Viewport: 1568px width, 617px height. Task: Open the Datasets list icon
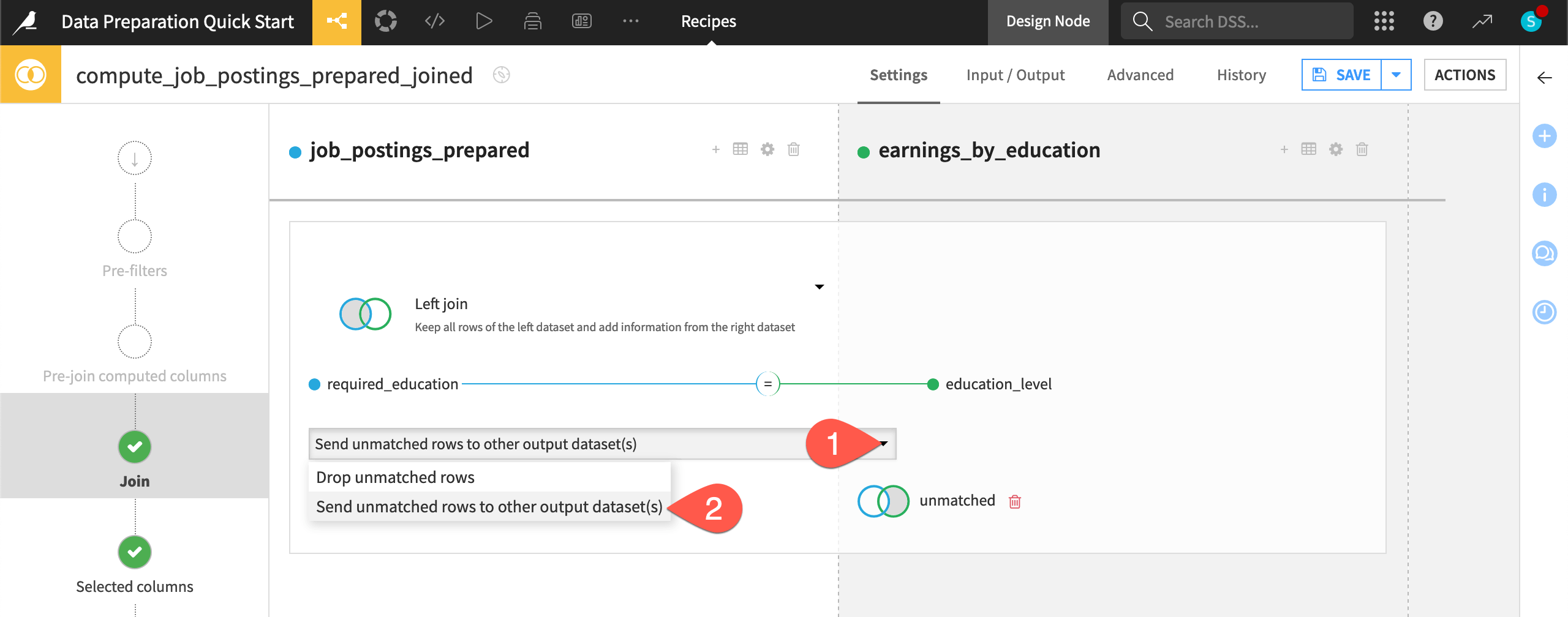point(387,21)
